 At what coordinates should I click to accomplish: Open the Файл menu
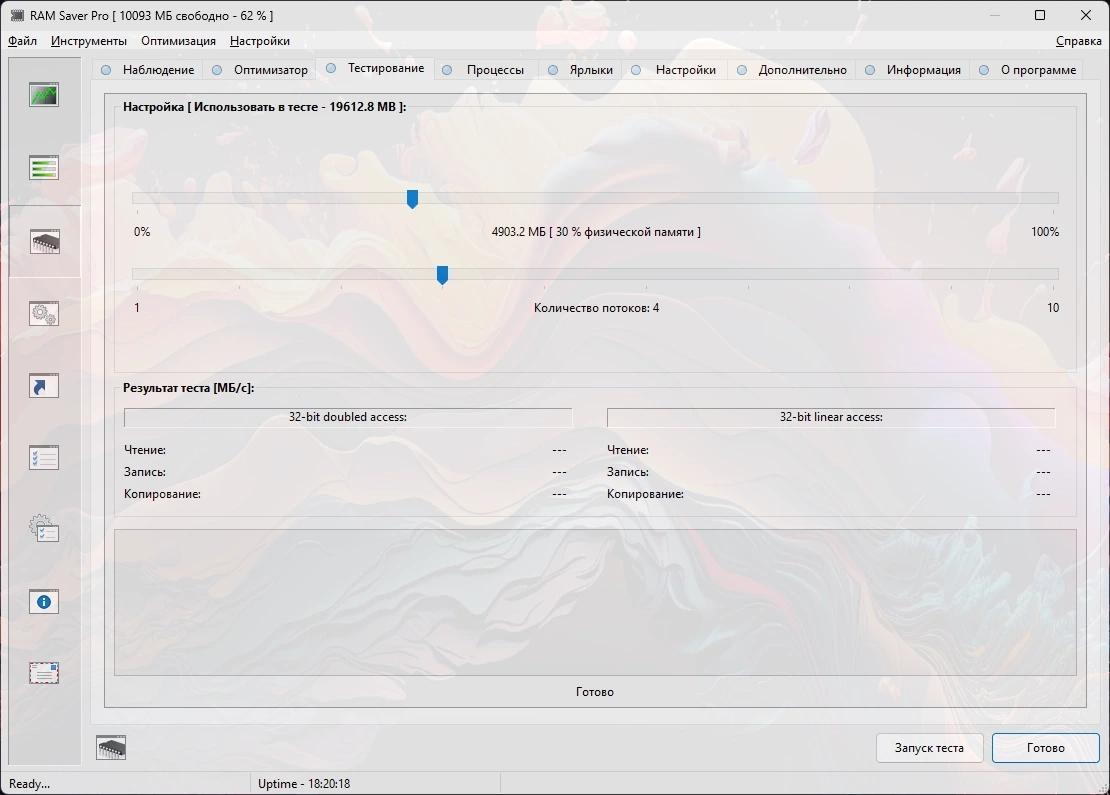tap(23, 41)
